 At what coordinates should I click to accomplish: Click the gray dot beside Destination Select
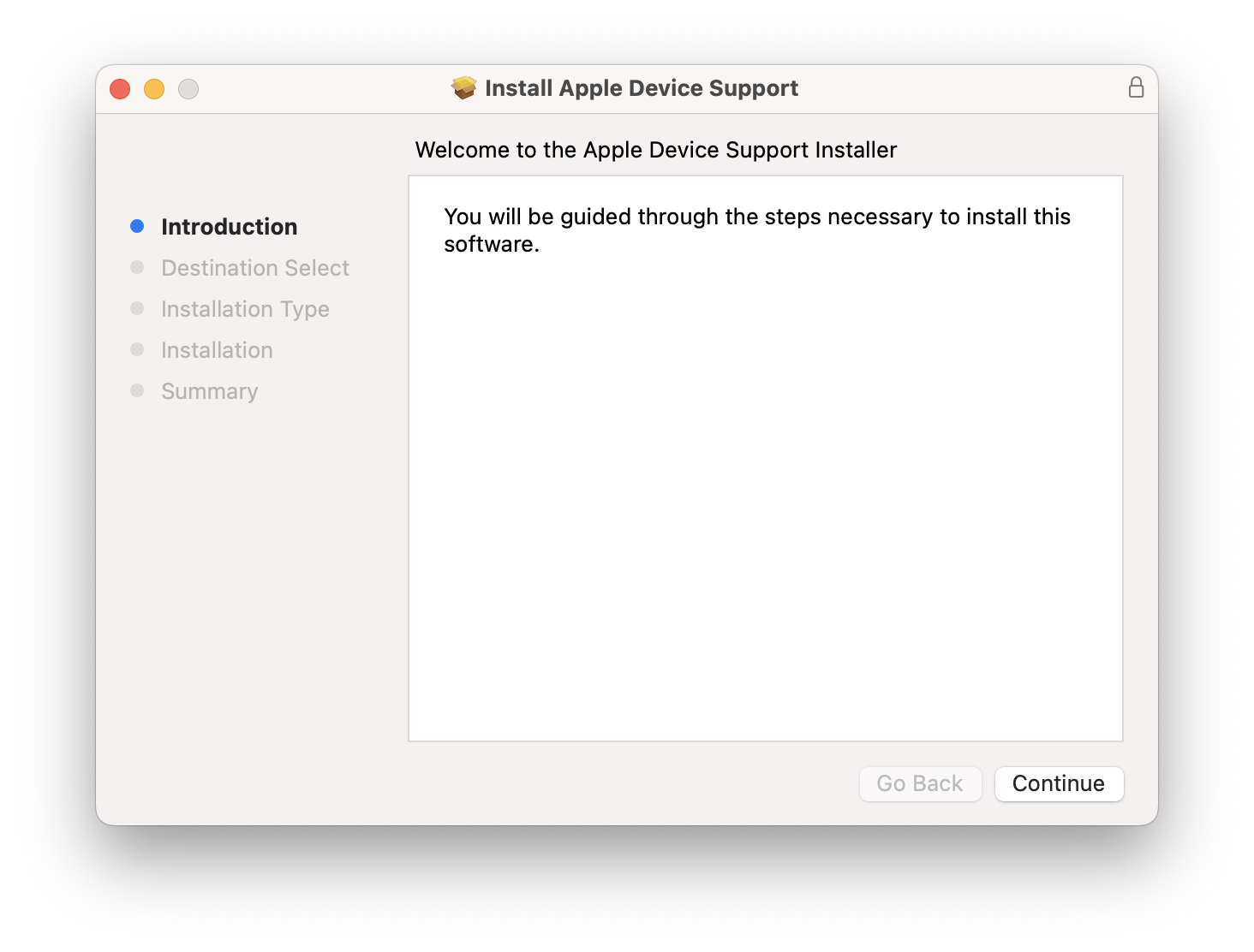click(x=137, y=266)
